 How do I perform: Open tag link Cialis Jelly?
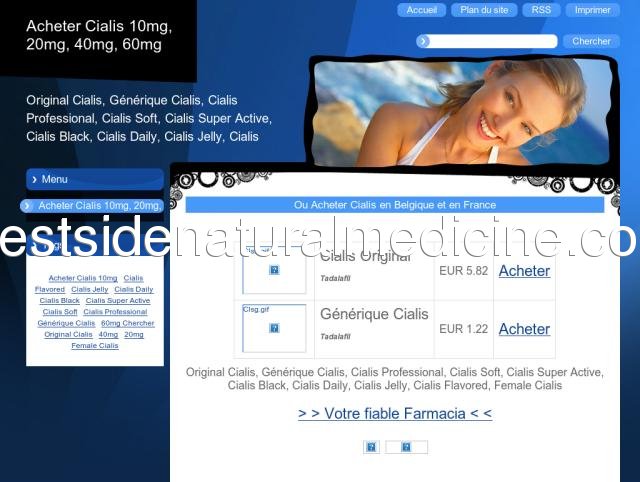point(89,289)
